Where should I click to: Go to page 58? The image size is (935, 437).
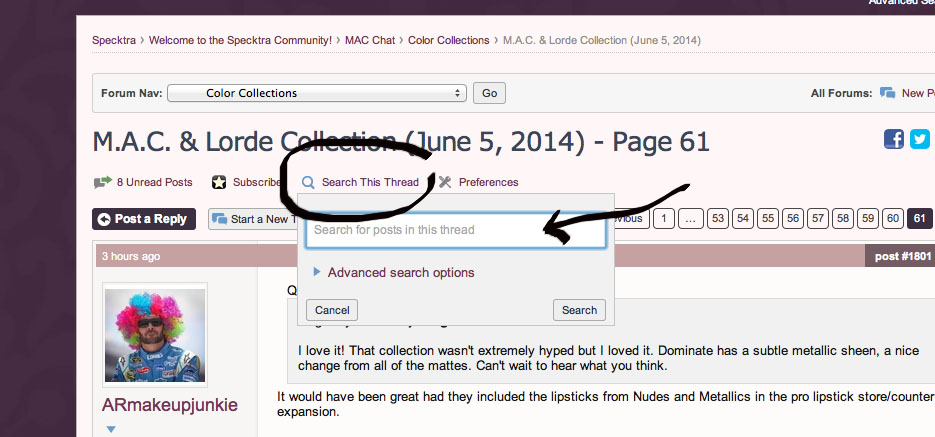(843, 219)
